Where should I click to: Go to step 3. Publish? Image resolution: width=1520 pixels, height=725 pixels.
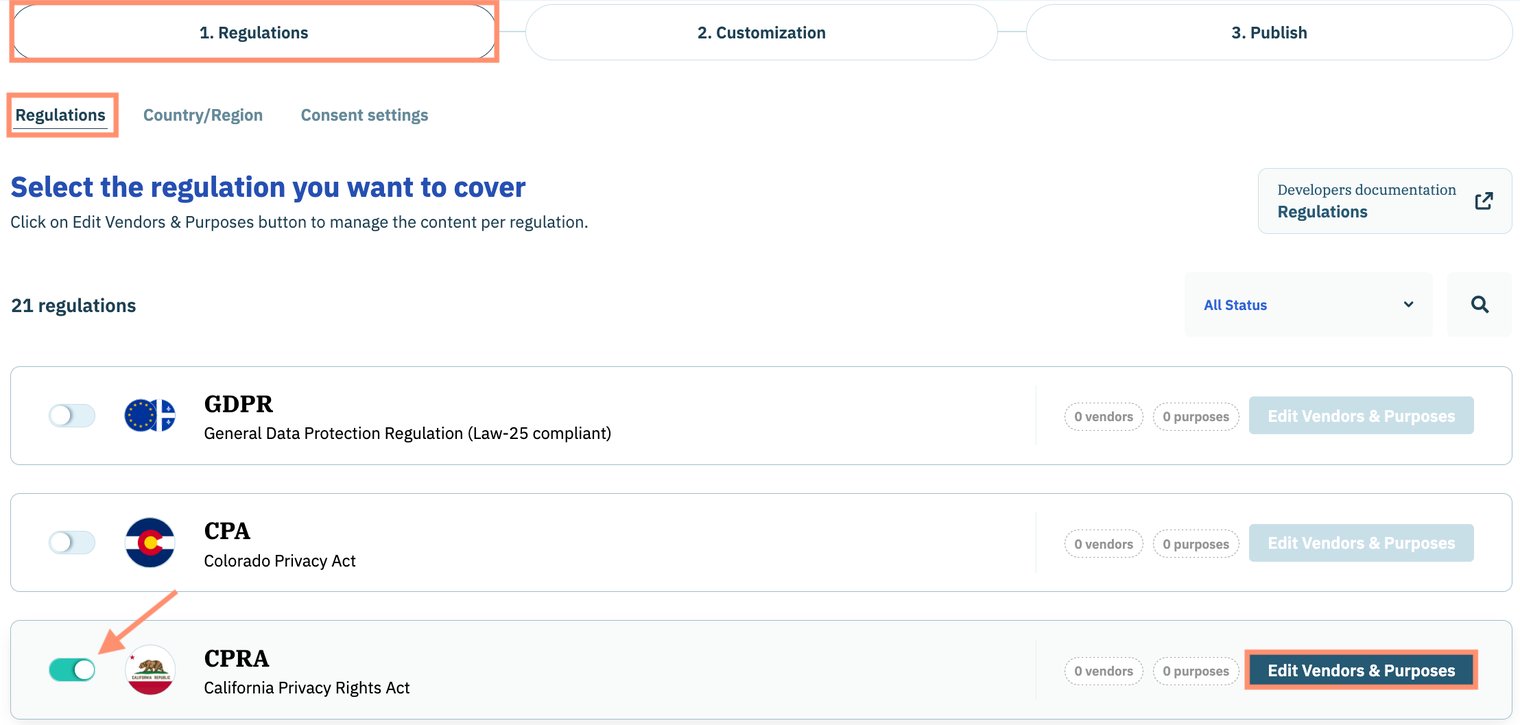tap(1268, 33)
